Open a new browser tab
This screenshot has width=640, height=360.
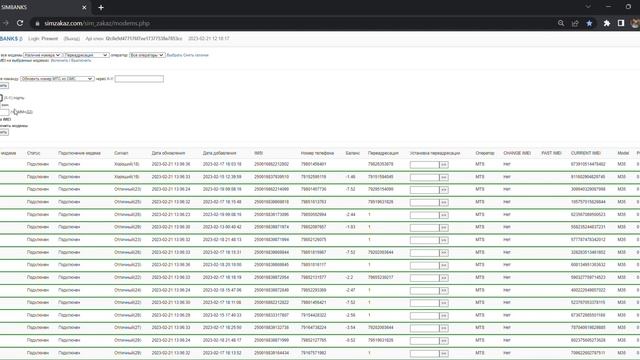[x=101, y=7]
